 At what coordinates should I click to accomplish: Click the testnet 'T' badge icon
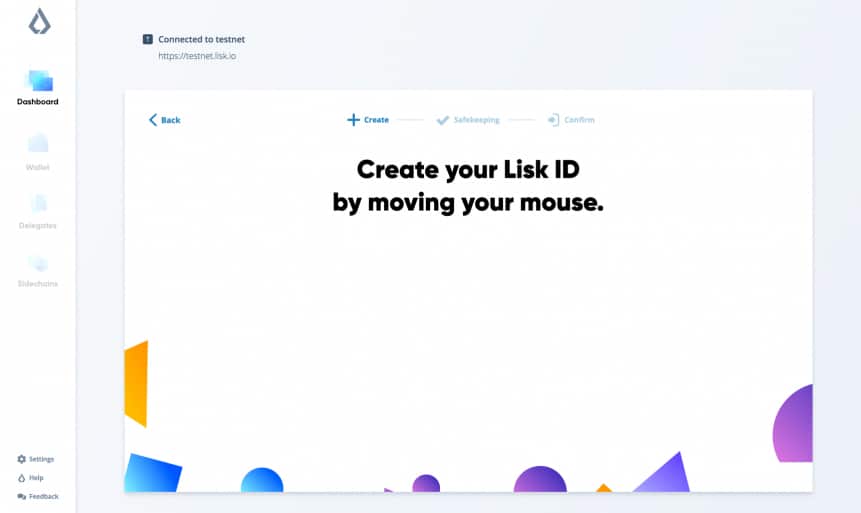pos(148,40)
